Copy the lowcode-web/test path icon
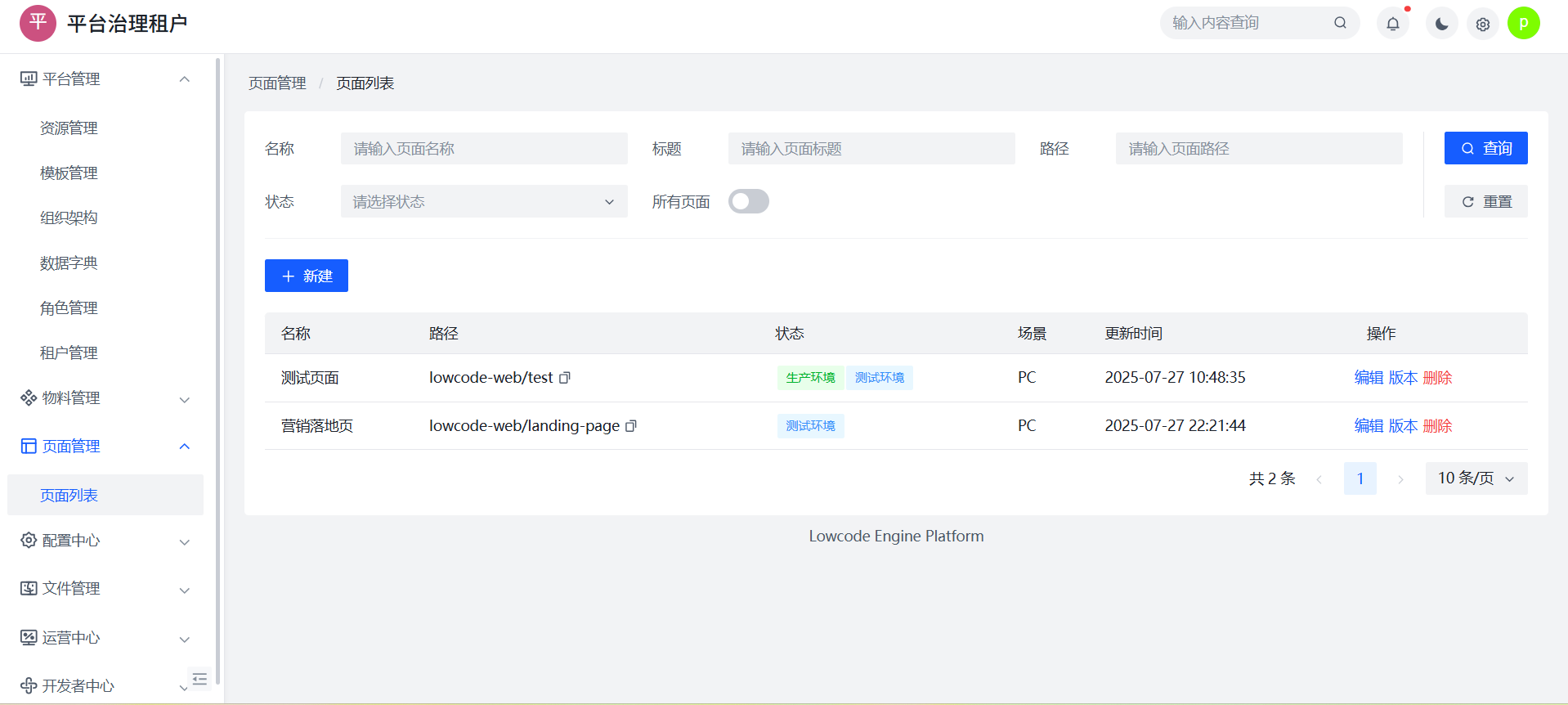The height and width of the screenshot is (705, 1568). coord(564,378)
